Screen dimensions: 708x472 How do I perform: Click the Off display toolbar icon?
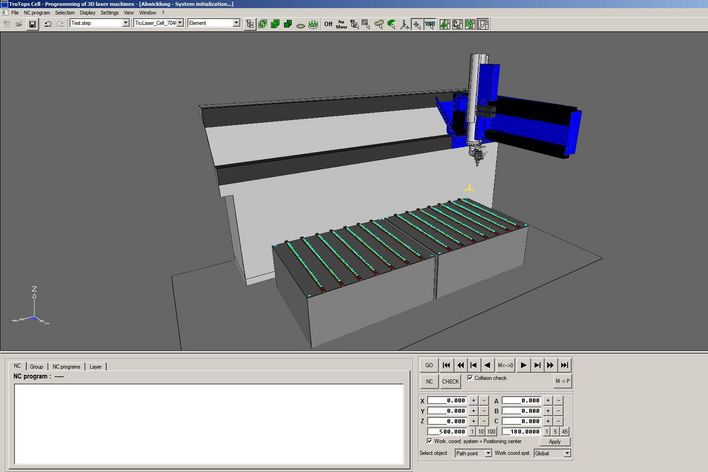click(x=328, y=23)
